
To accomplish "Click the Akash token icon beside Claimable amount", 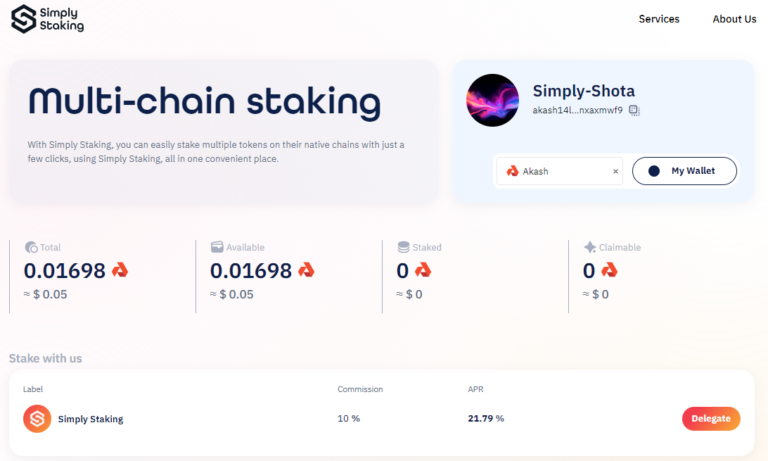I will coord(610,270).
